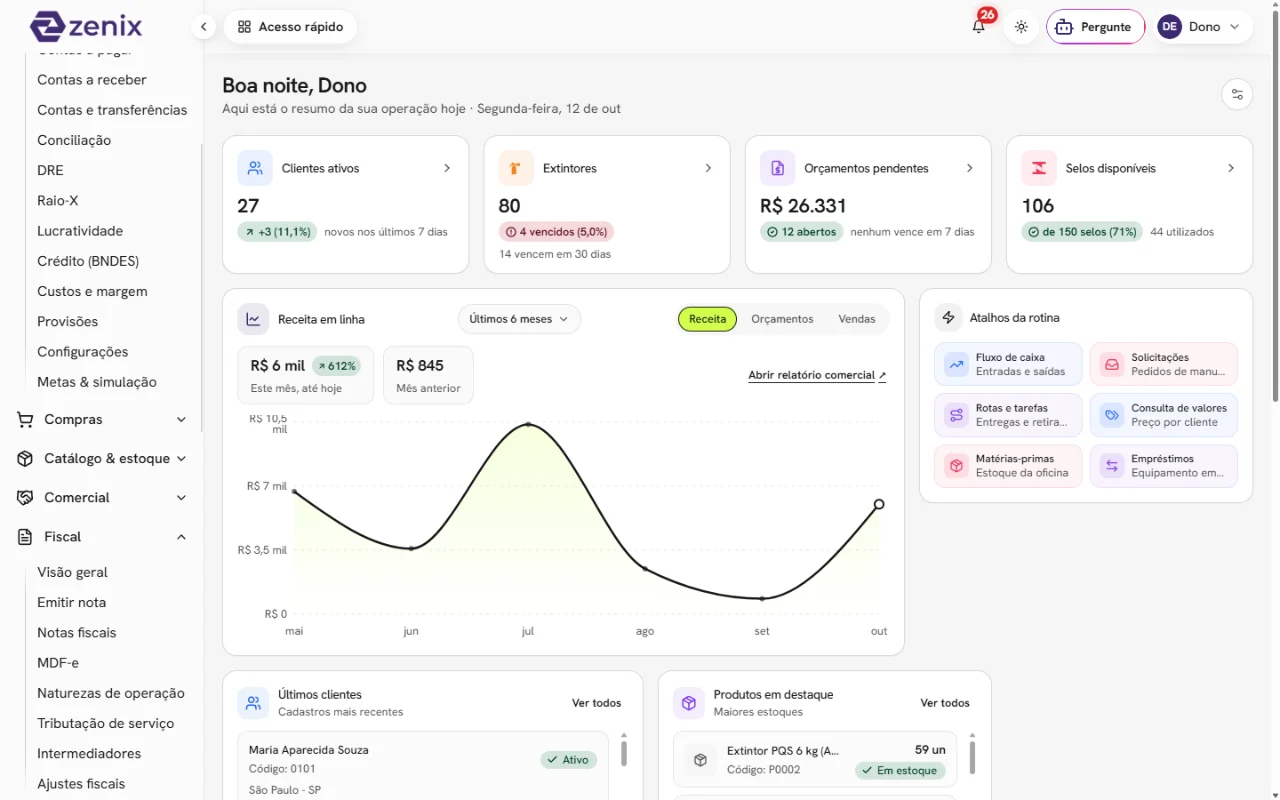Click the Clientes ativos people icon
Viewport: 1280px width, 800px height.
coord(255,168)
